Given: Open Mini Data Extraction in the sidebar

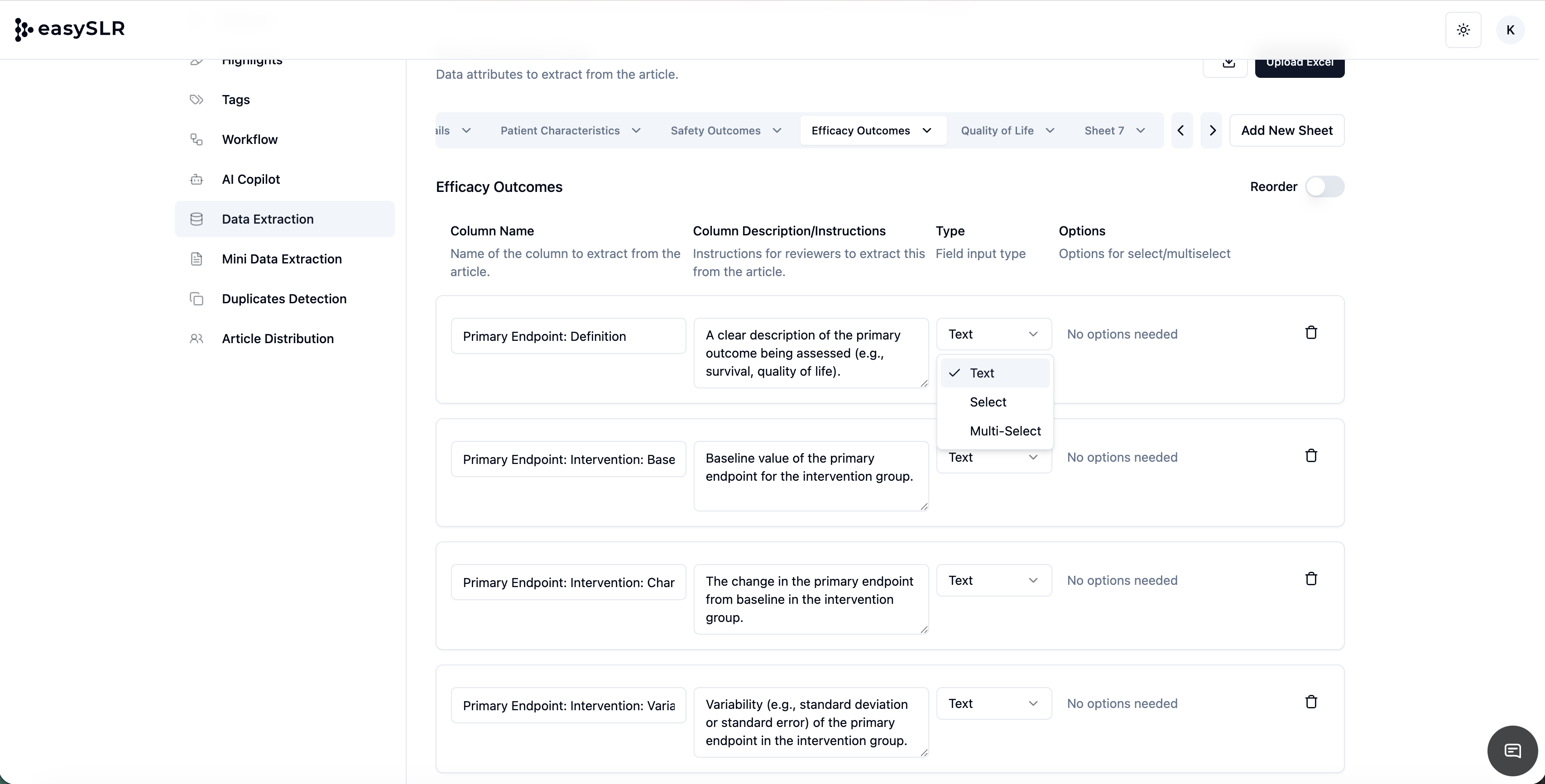Looking at the screenshot, I should point(281,259).
